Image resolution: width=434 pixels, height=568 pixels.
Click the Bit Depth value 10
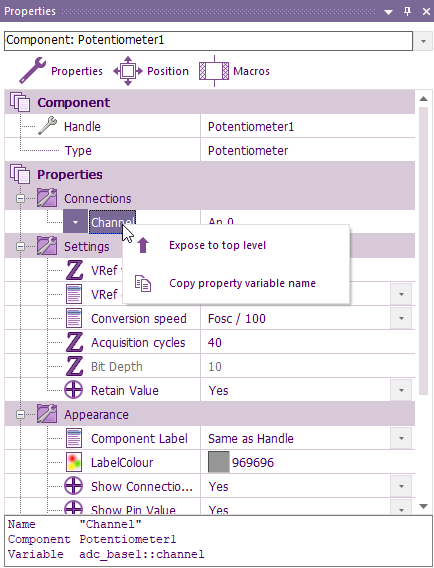pos(214,367)
